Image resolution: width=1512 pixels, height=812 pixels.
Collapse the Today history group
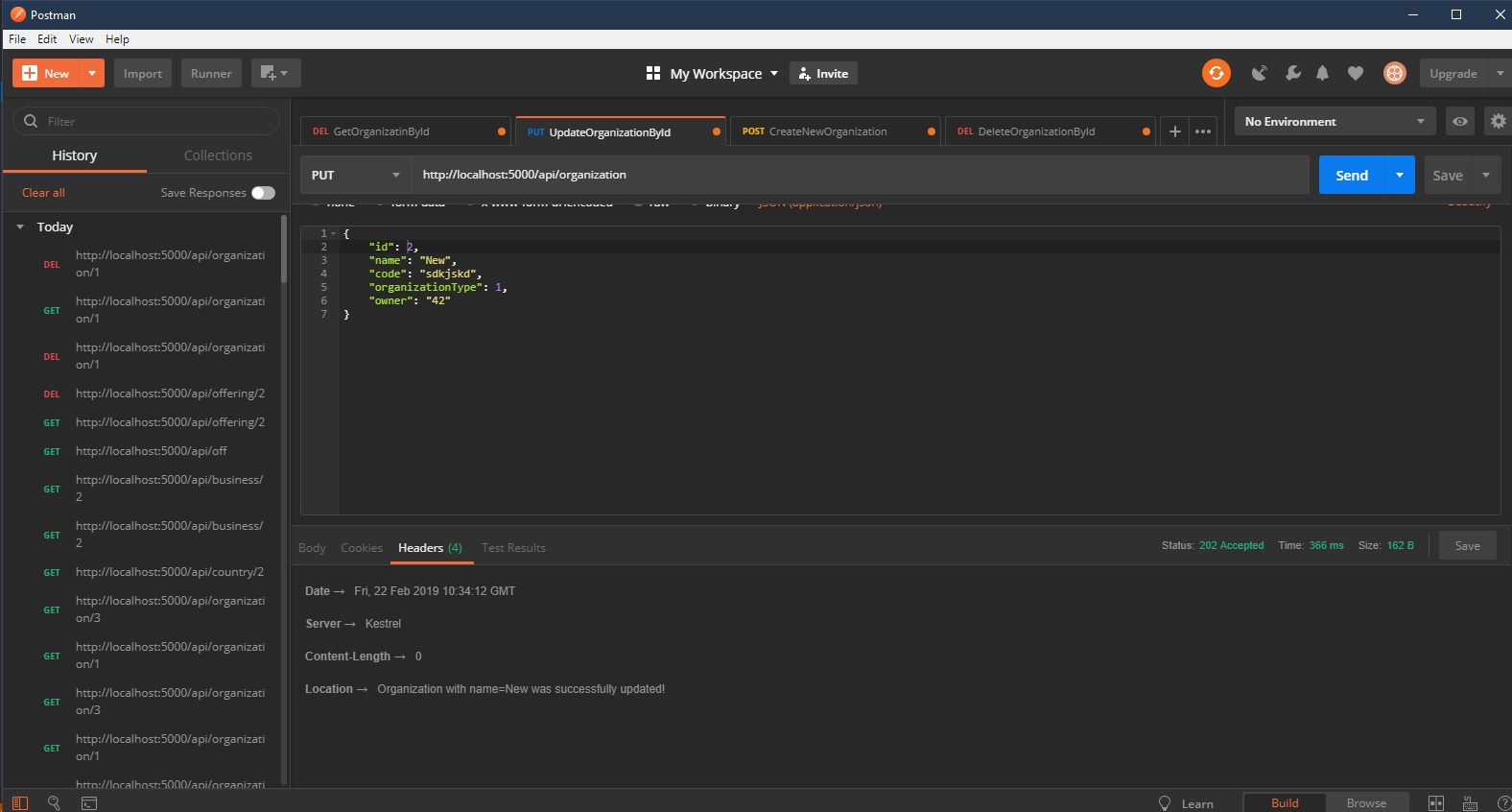tap(19, 227)
